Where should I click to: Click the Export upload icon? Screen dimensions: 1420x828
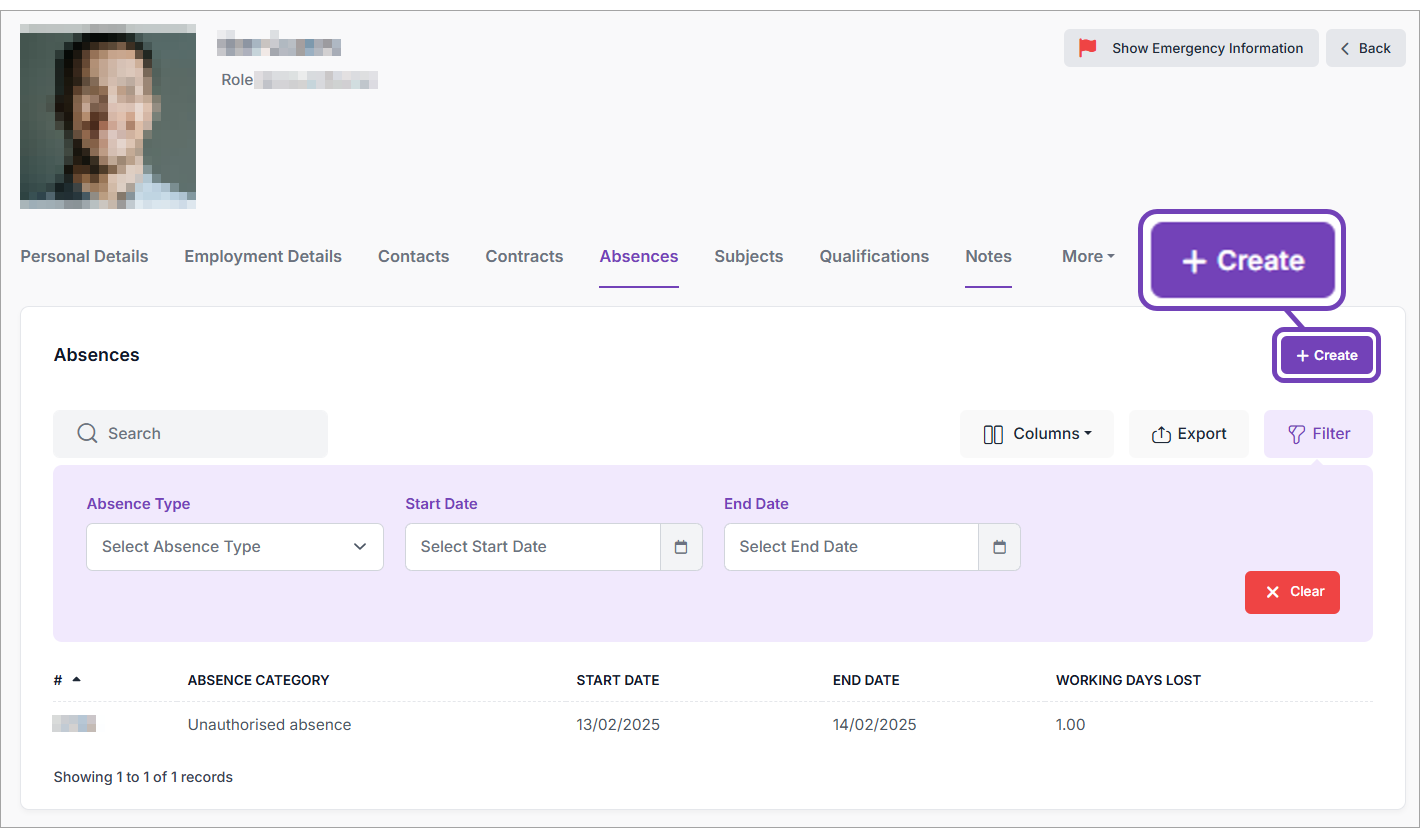[1162, 433]
